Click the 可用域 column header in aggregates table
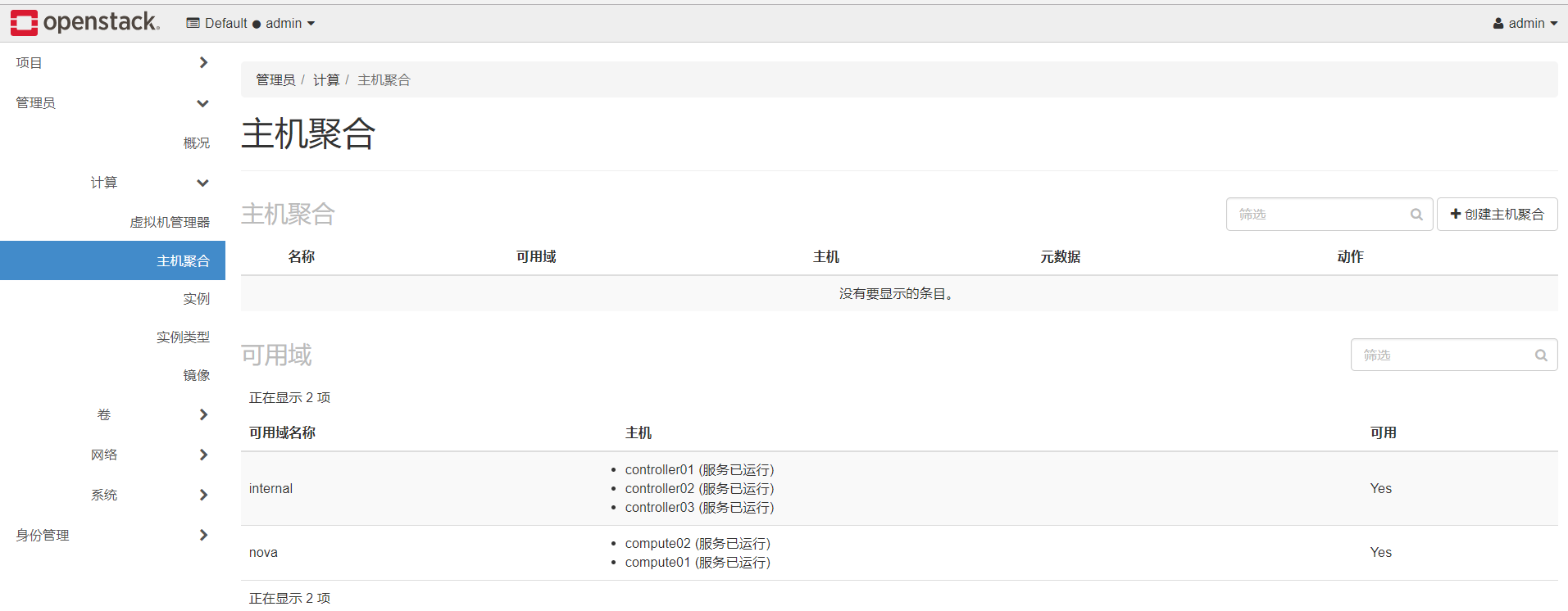Image resolution: width=1568 pixels, height=611 pixels. pos(536,256)
